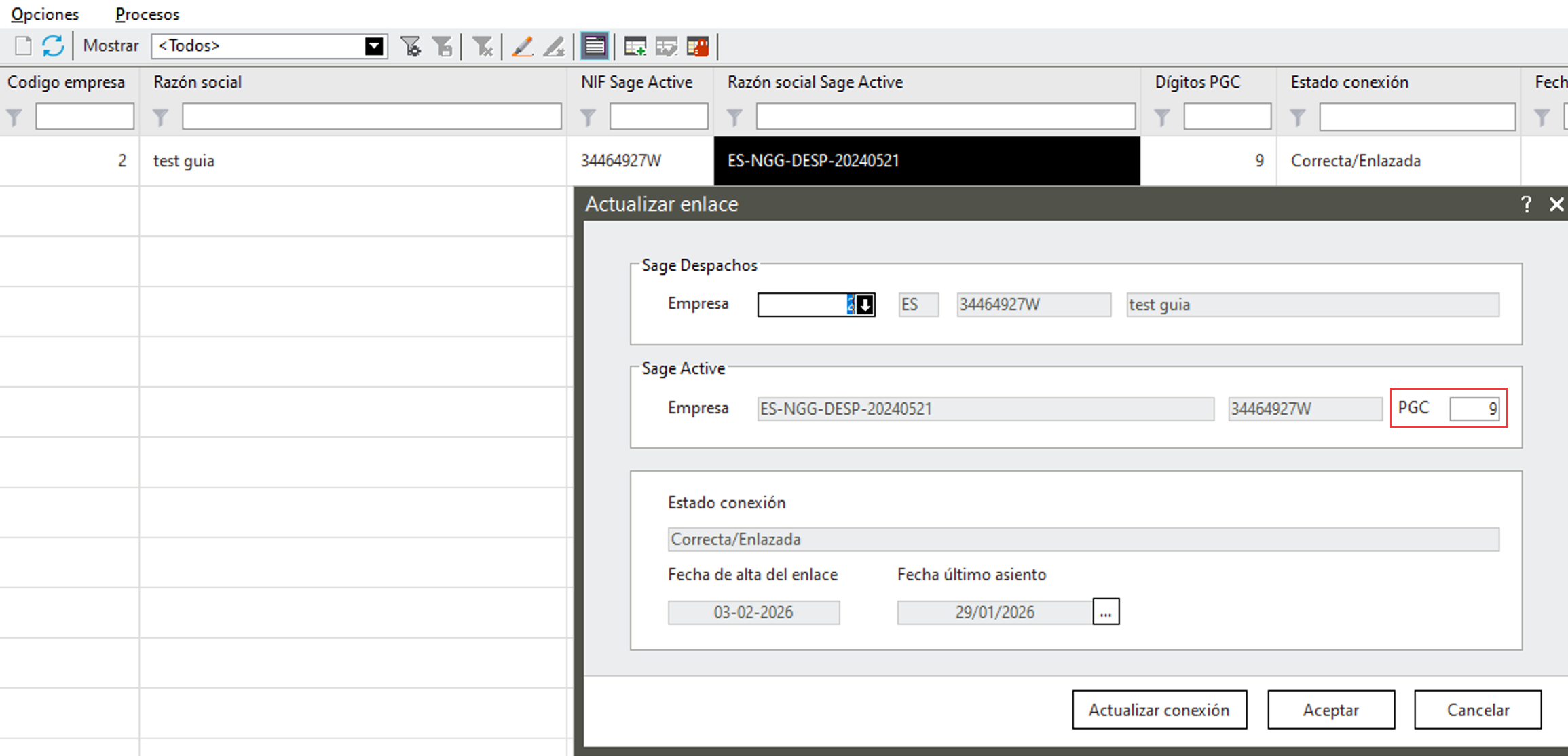Click the refresh icon in toolbar
The image size is (1568, 756).
tap(53, 46)
